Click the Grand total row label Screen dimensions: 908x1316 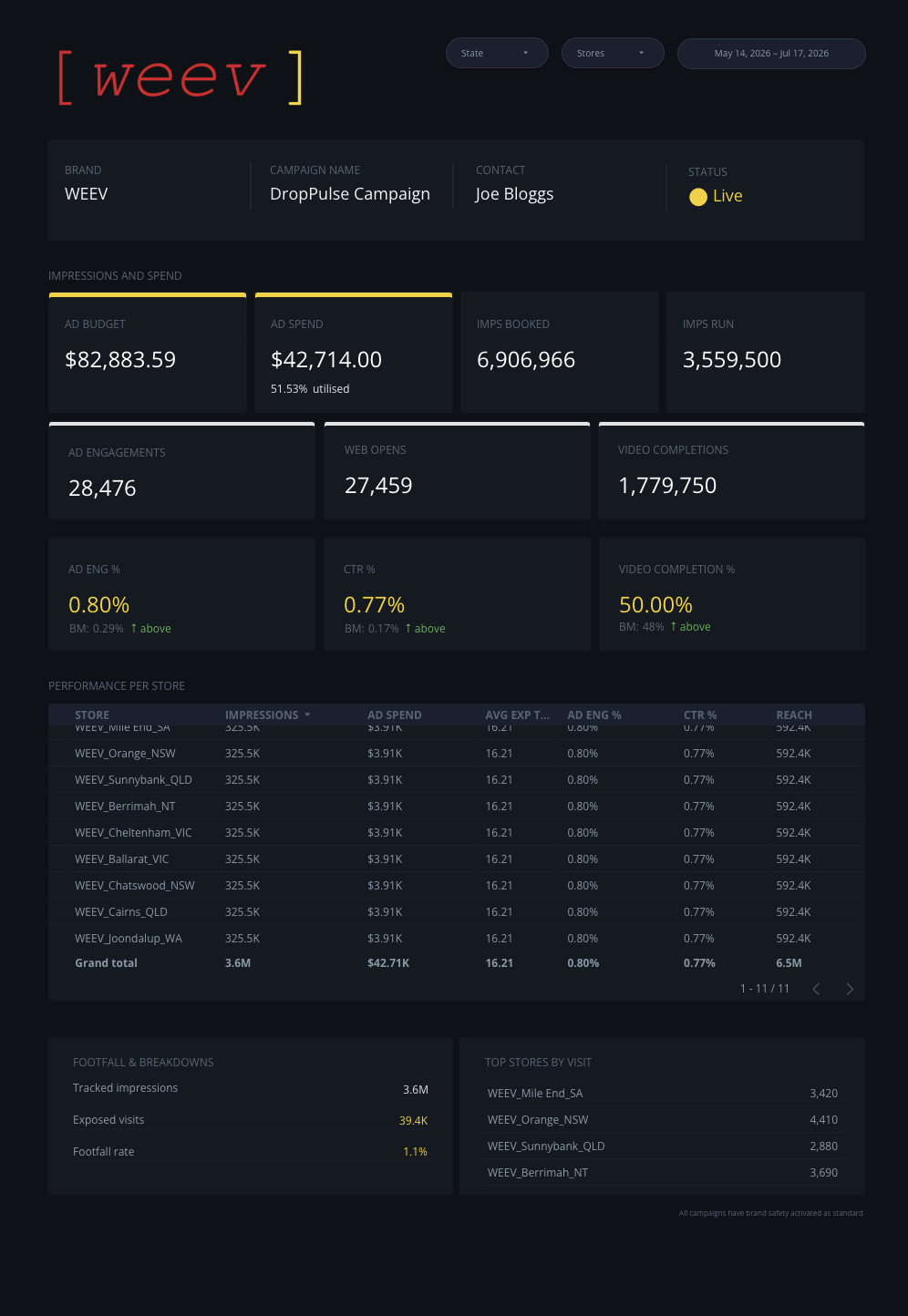click(x=106, y=963)
